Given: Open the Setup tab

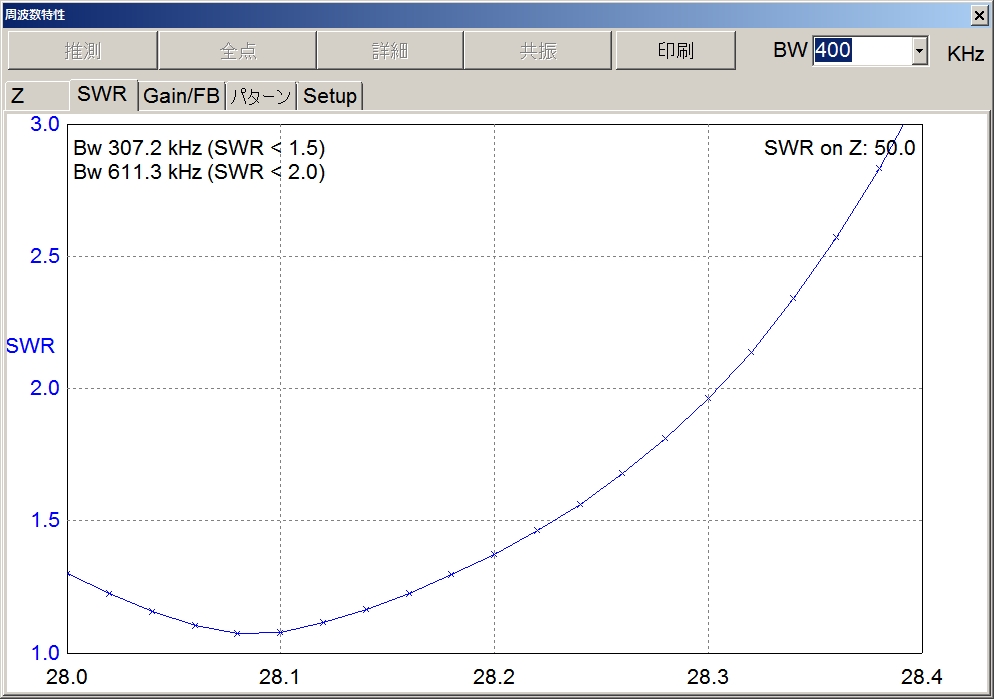Looking at the screenshot, I should click(330, 96).
